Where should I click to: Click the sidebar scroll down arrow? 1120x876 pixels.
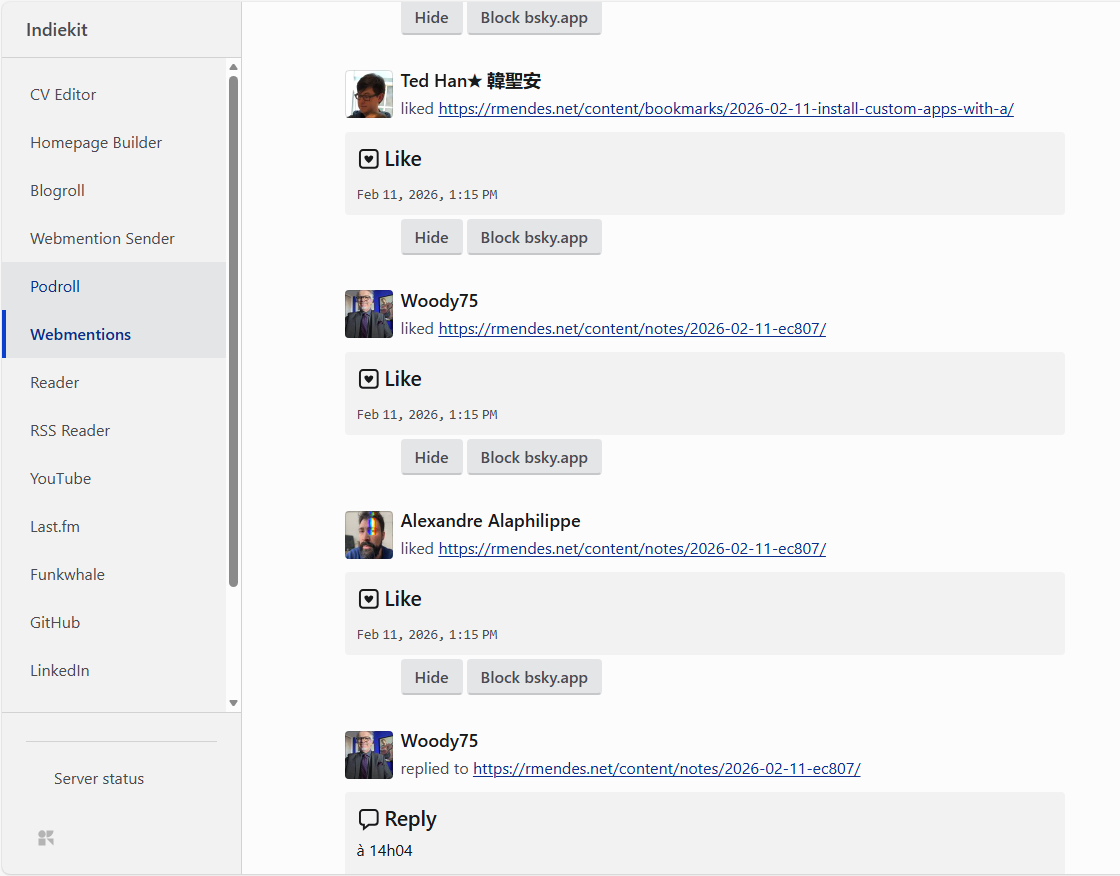[234, 703]
